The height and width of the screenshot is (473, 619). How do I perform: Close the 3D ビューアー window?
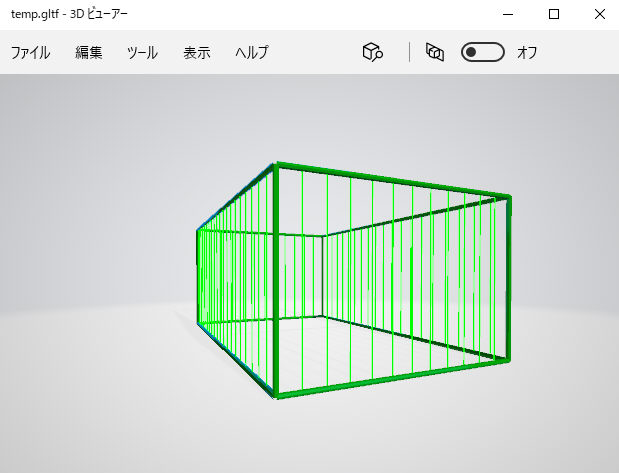[x=598, y=14]
